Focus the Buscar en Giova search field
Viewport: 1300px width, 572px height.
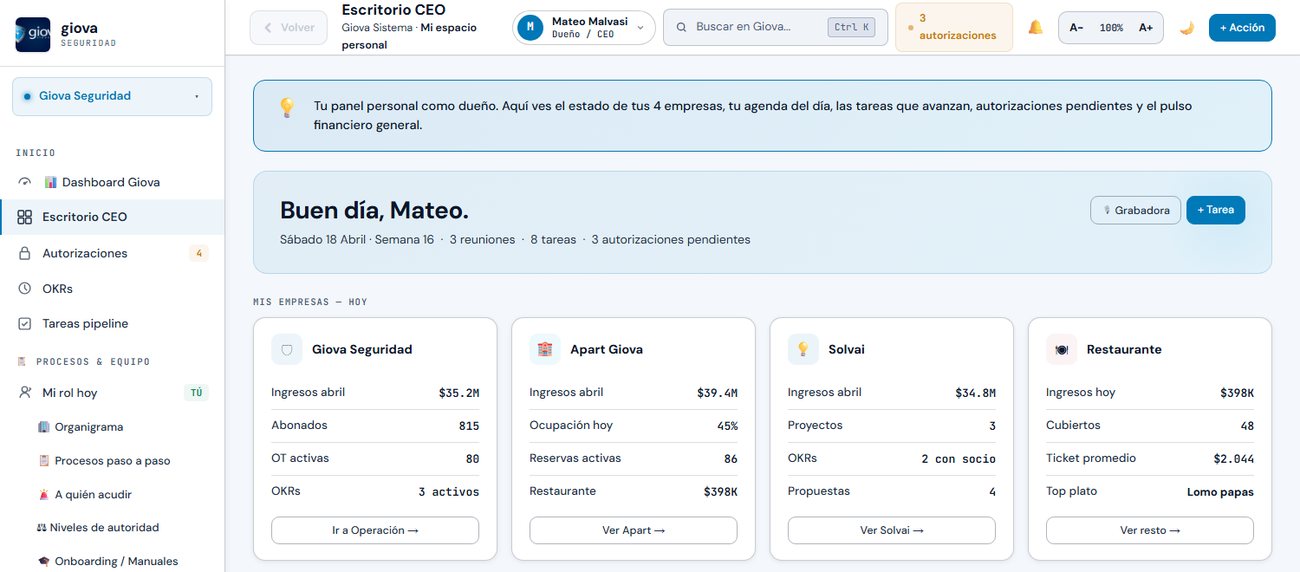tap(775, 27)
